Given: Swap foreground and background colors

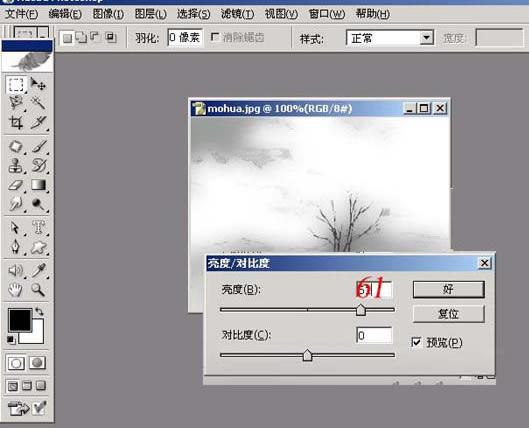Looking at the screenshot, I should click(x=40, y=312).
